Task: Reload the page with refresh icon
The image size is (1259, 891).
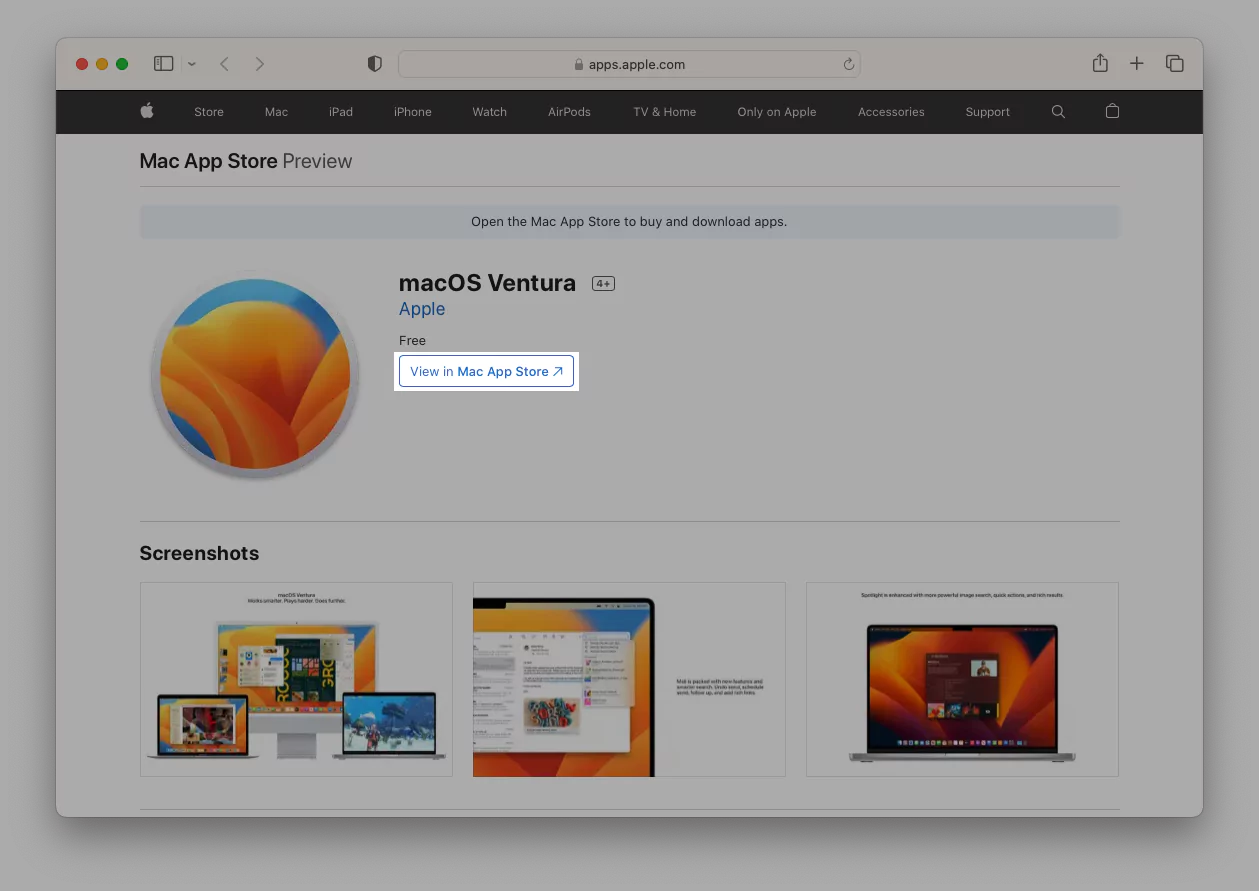Action: pos(848,64)
